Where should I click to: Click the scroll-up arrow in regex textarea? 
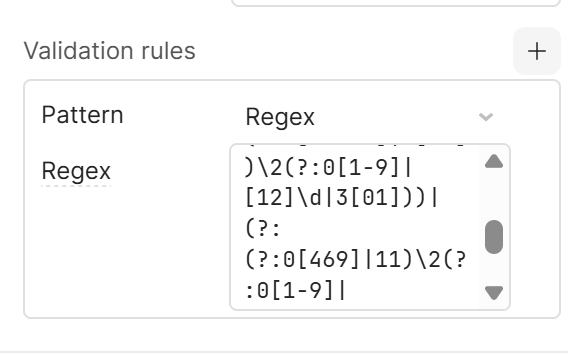click(494, 161)
